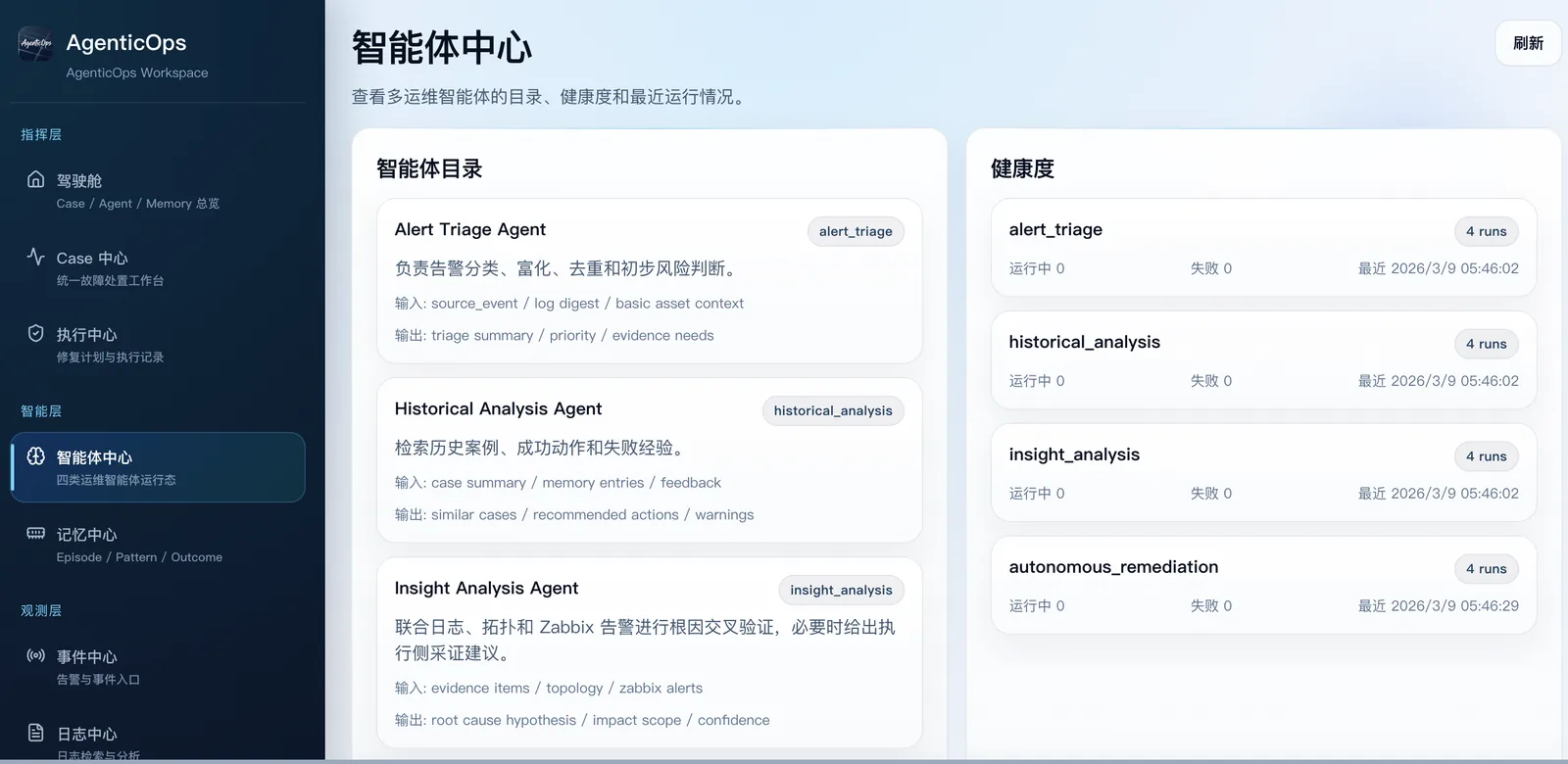Click 运行中 0 under alert_triage
1568x764 pixels.
pyautogui.click(x=1037, y=268)
